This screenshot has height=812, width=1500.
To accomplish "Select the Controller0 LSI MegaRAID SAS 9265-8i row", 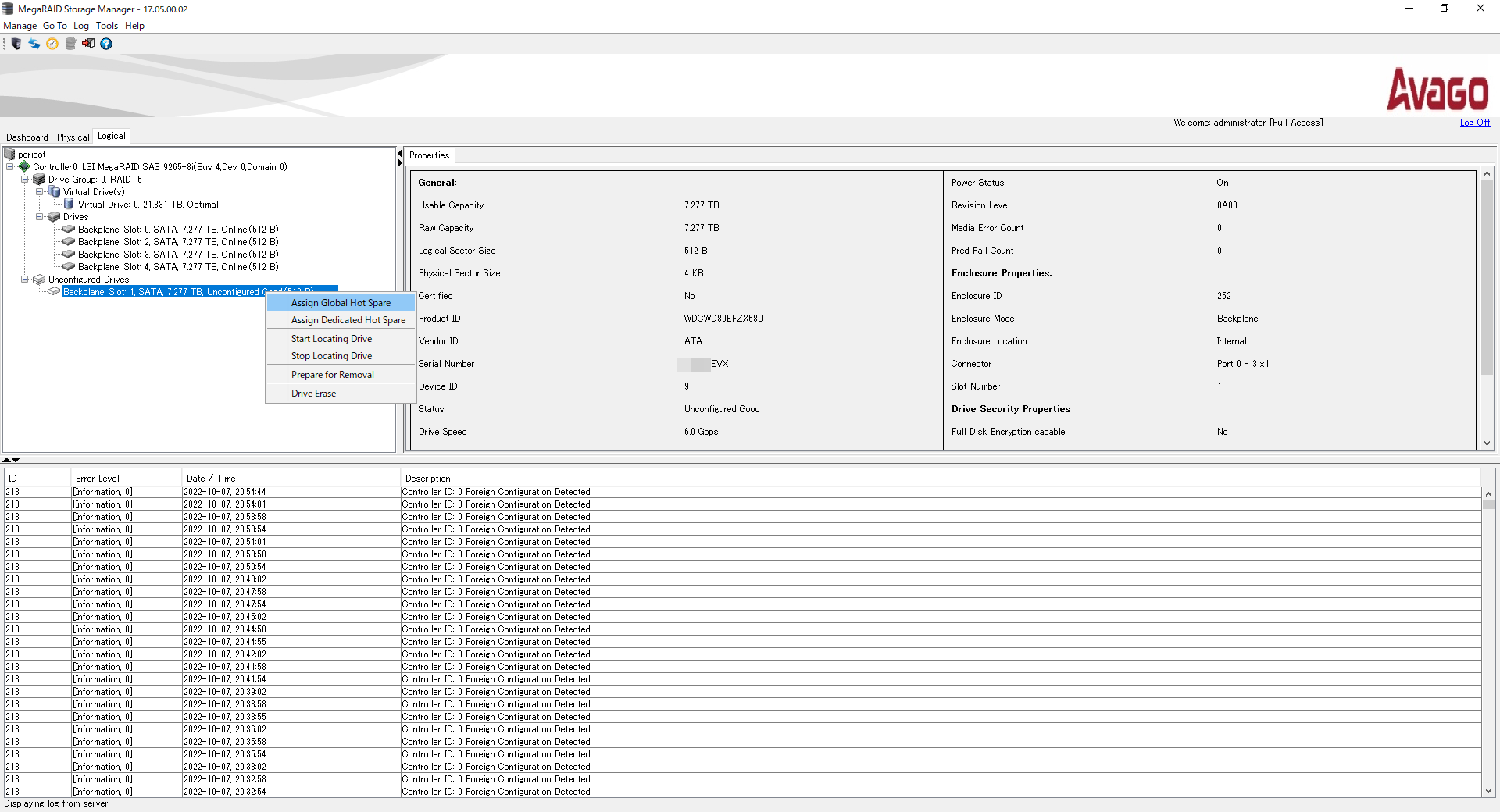I will [x=160, y=167].
